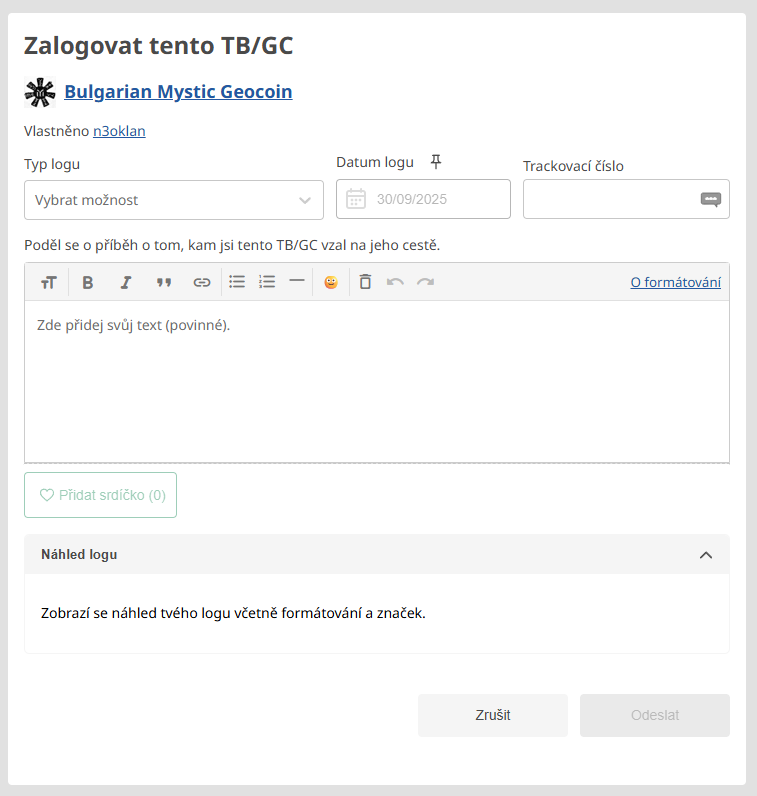The width and height of the screenshot is (757, 796).
Task: Open the O formátování help link
Action: pyautogui.click(x=675, y=283)
